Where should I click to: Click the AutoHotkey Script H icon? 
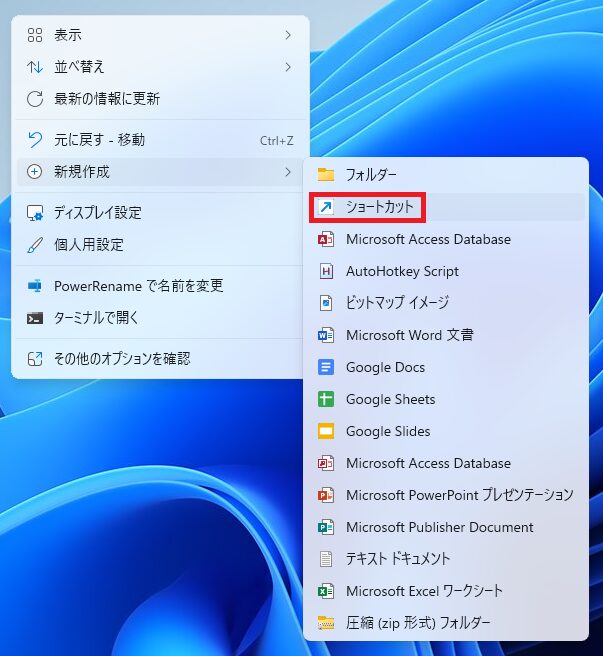click(x=326, y=272)
